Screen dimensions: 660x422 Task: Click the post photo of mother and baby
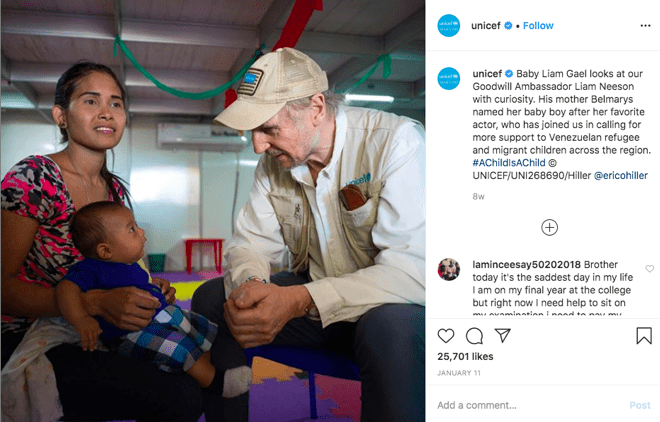click(213, 211)
